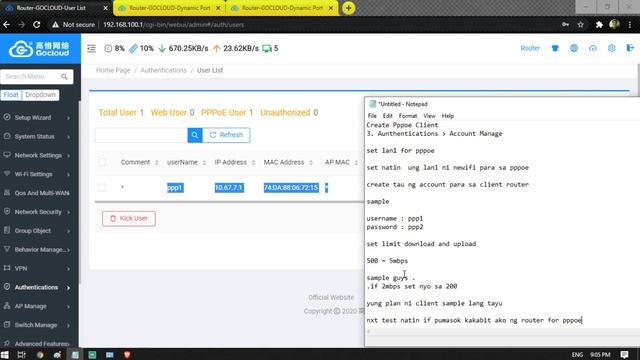The height and width of the screenshot is (360, 640).
Task: Open Notepad View menu
Action: [429, 116]
